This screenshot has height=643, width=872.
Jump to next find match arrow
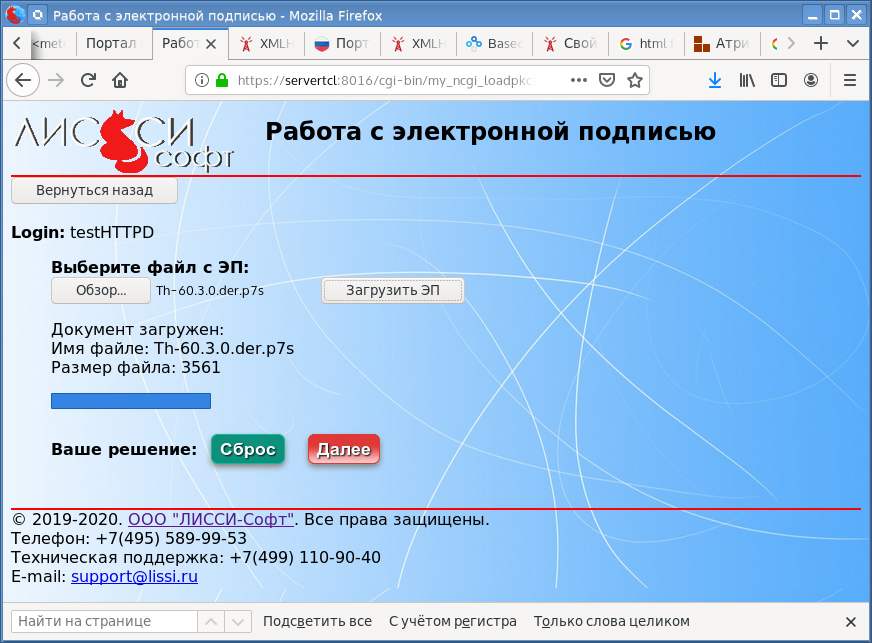pos(238,621)
